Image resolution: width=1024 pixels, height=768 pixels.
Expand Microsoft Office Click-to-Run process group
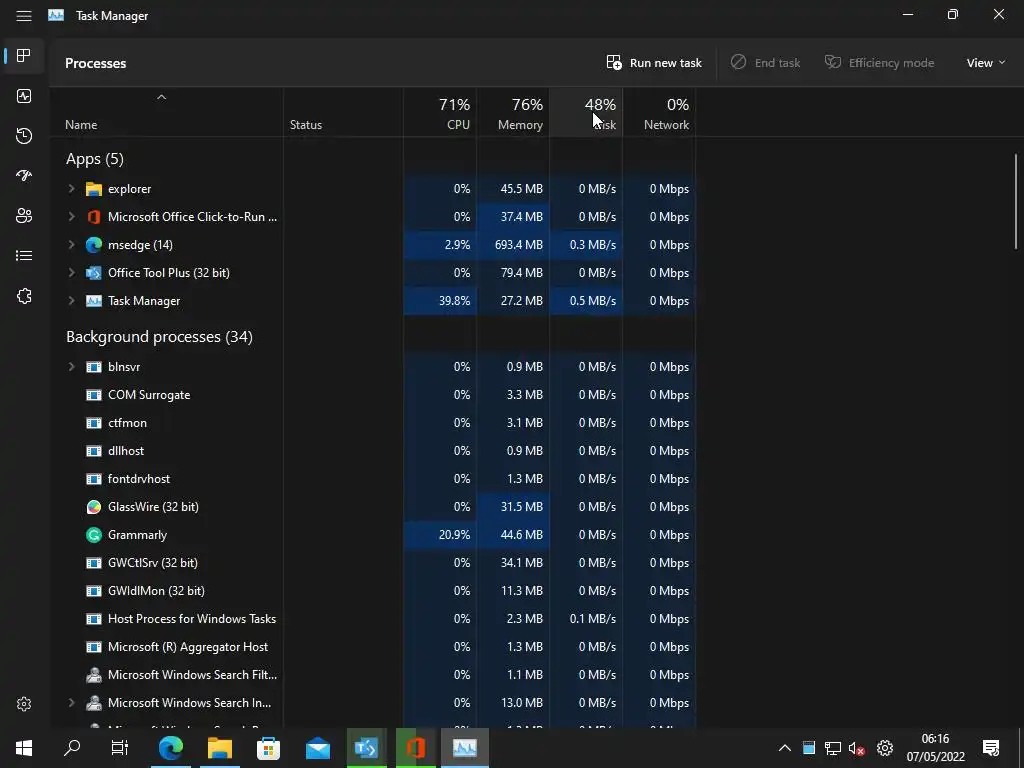[71, 217]
